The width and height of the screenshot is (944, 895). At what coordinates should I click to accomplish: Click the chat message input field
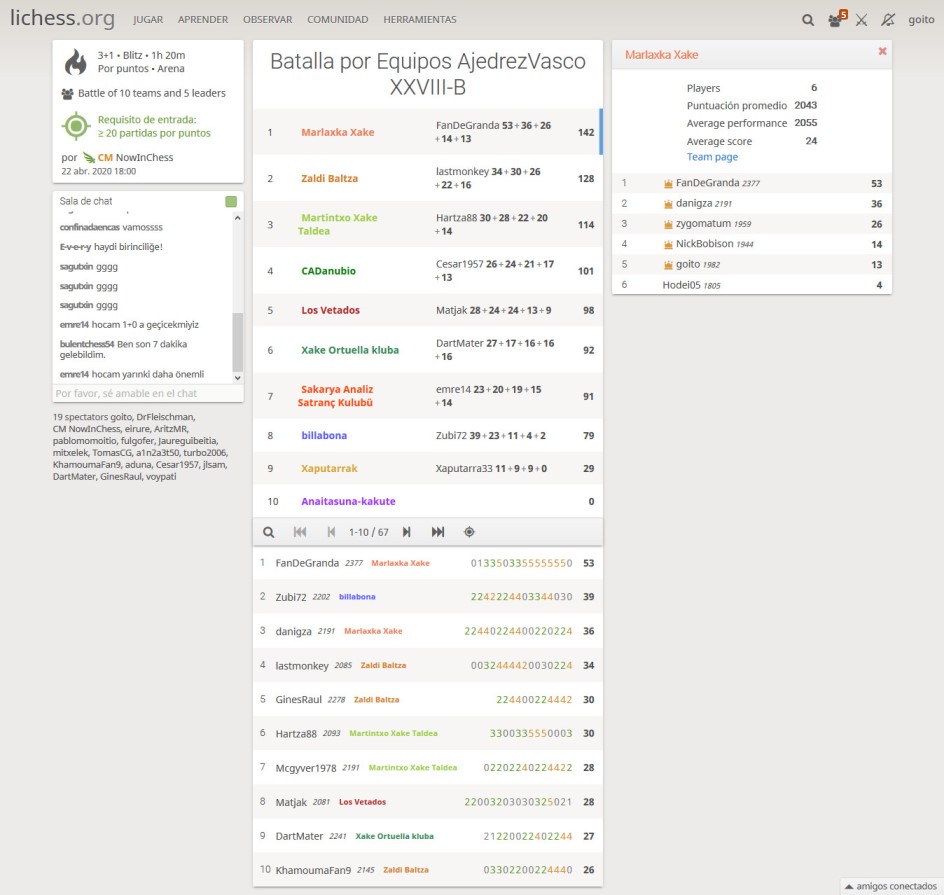pyautogui.click(x=146, y=393)
